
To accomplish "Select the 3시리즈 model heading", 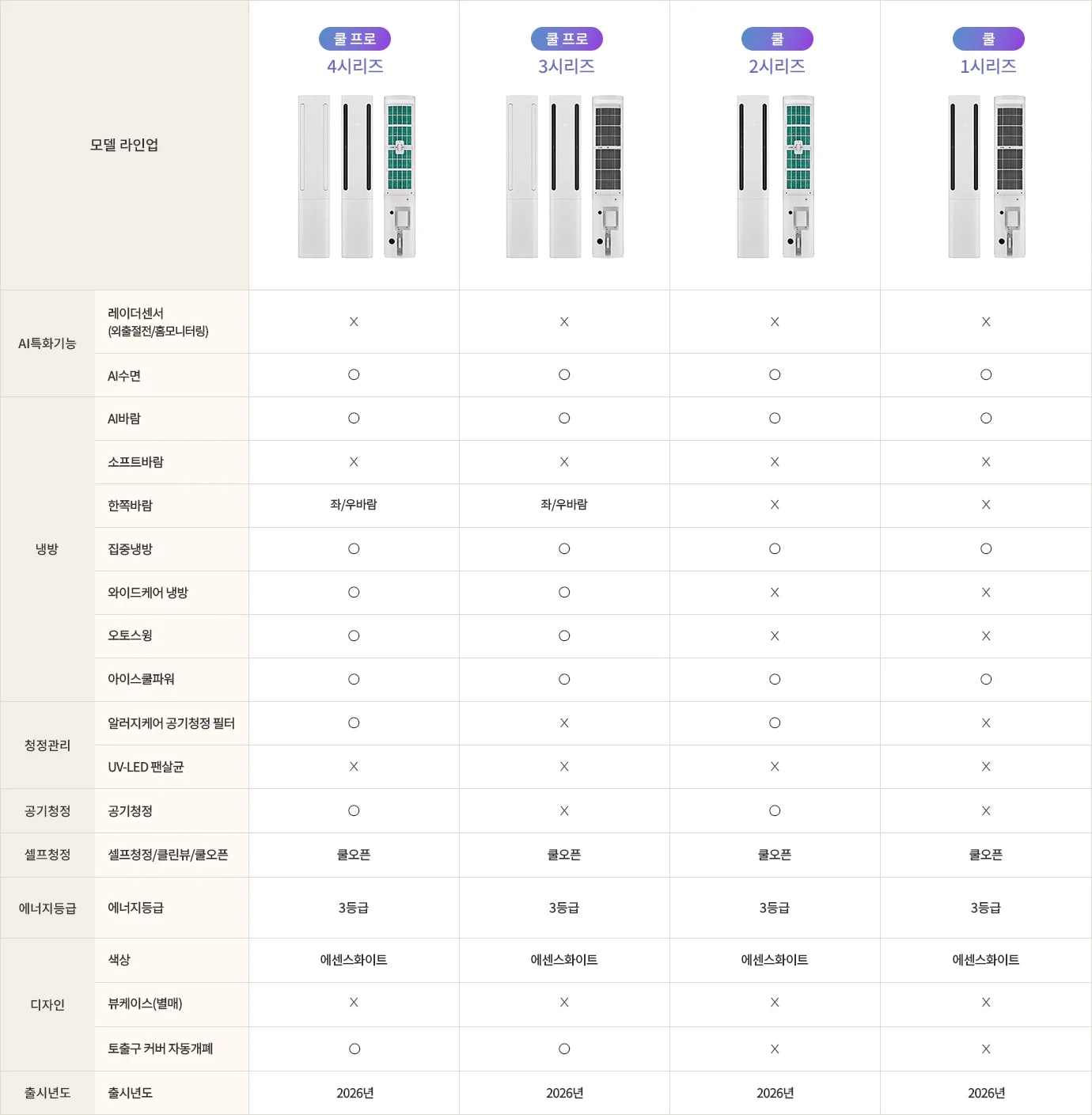I will pyautogui.click(x=567, y=66).
